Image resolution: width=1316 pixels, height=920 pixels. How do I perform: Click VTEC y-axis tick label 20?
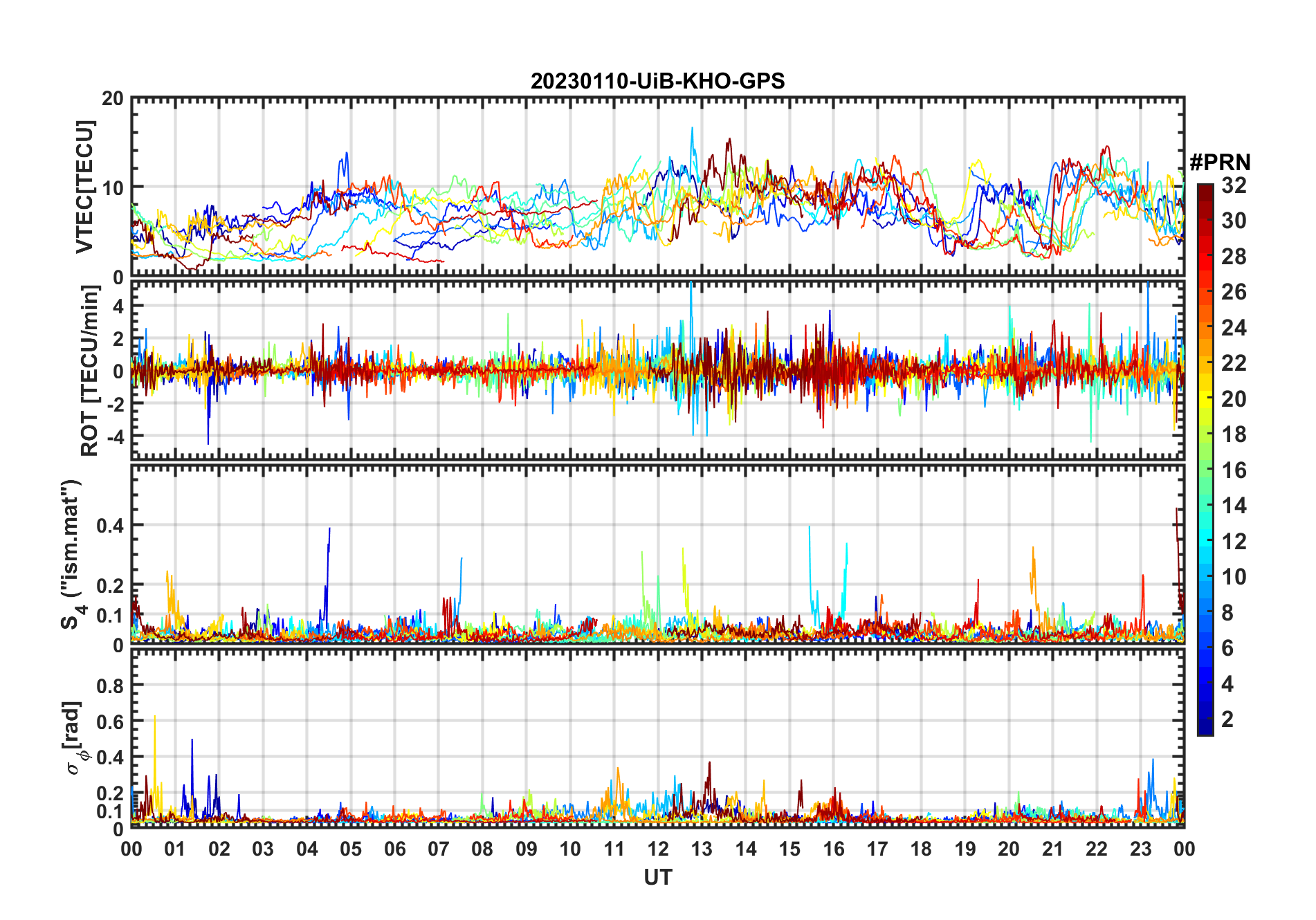(x=113, y=98)
